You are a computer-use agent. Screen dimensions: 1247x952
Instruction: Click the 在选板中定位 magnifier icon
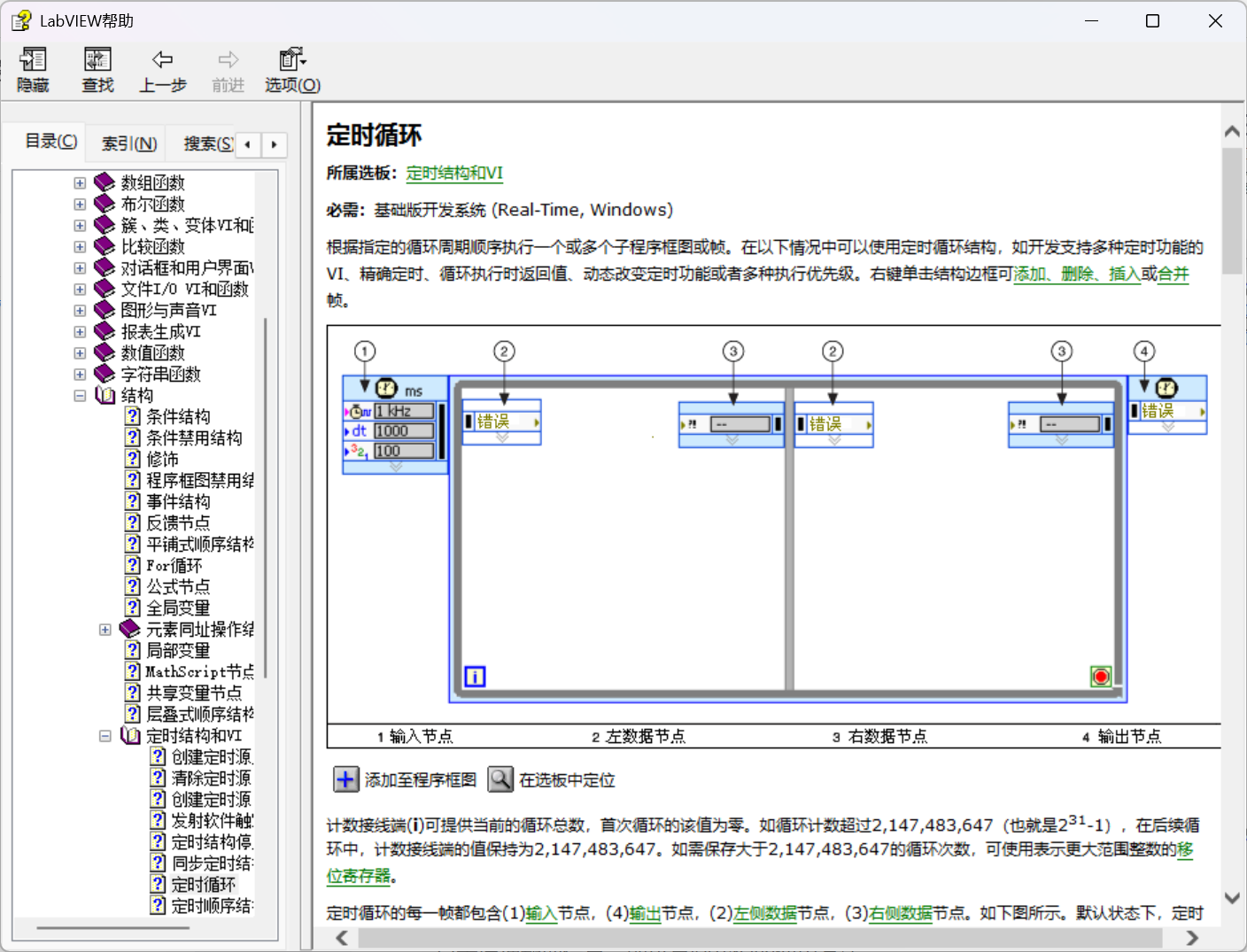point(500,779)
